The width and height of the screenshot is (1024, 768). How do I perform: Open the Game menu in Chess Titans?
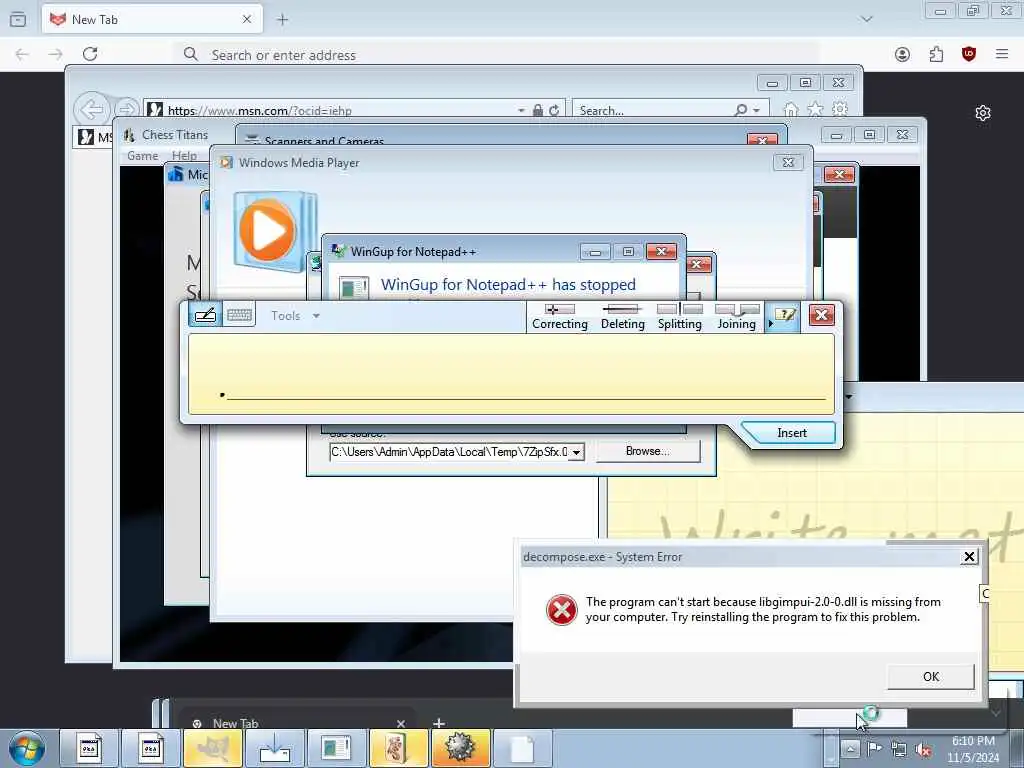(x=142, y=155)
